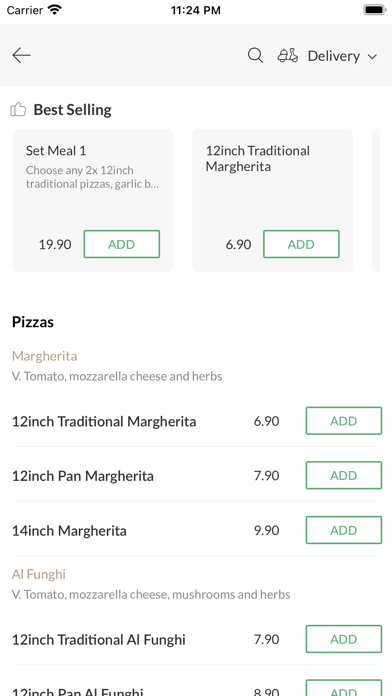Add 12inch Pan Al Funghi pizza
This screenshot has width=392, height=696.
[344, 689]
